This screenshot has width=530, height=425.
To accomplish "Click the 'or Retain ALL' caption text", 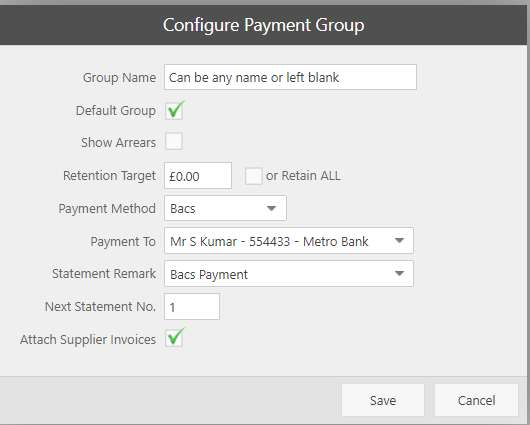I will [303, 176].
